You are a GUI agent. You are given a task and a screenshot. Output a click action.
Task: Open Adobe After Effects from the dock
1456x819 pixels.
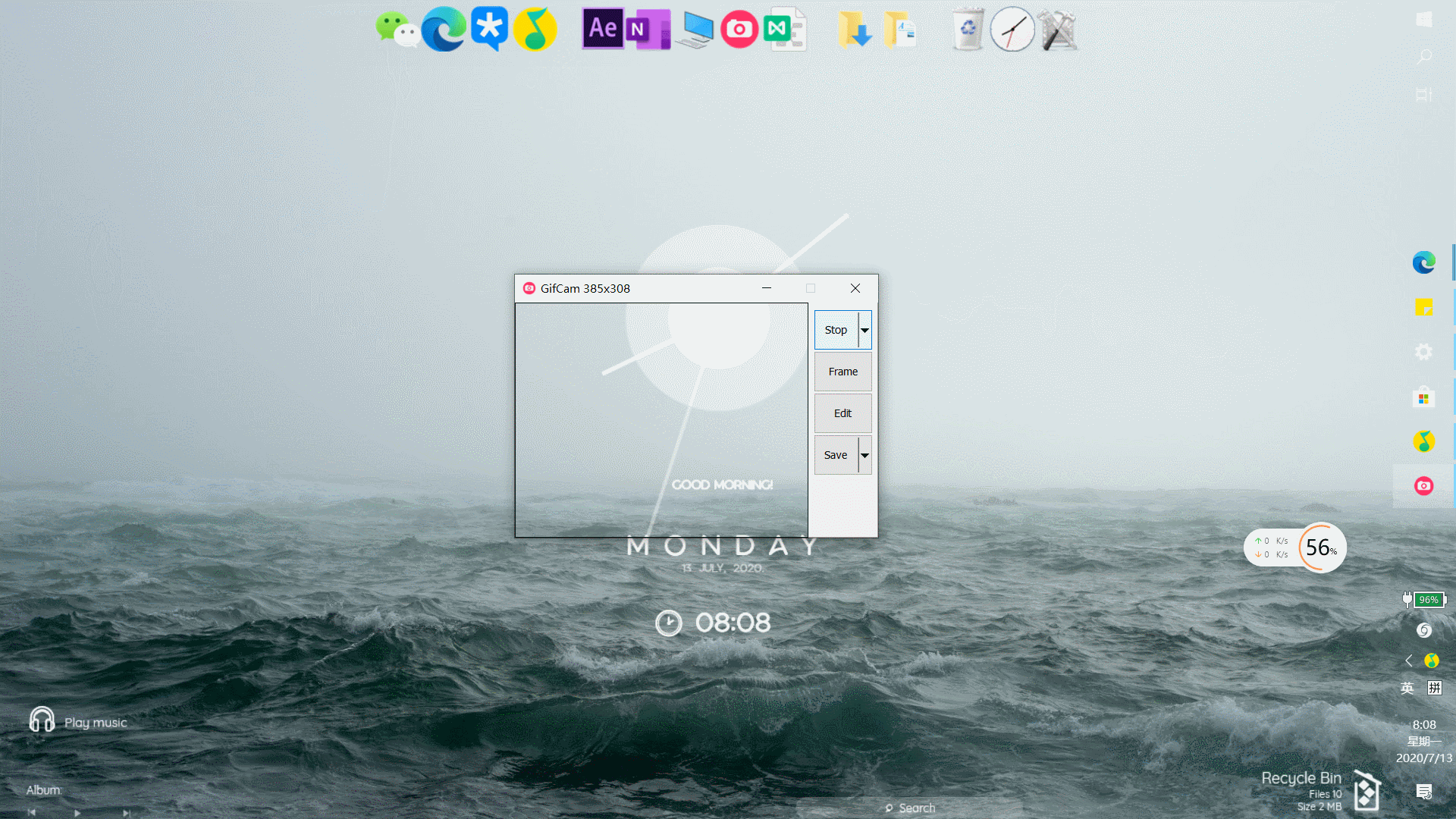(603, 29)
